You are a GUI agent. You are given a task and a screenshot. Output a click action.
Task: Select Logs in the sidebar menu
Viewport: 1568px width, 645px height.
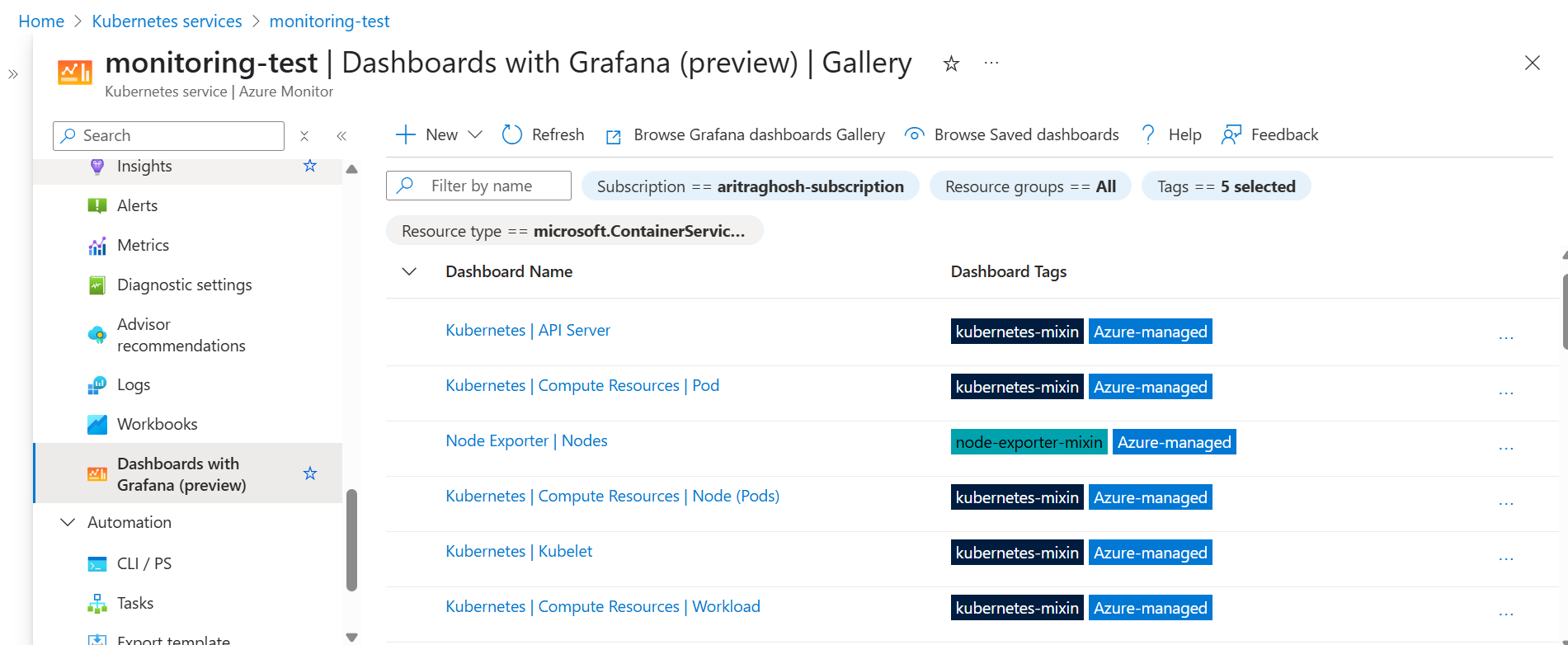pos(134,384)
